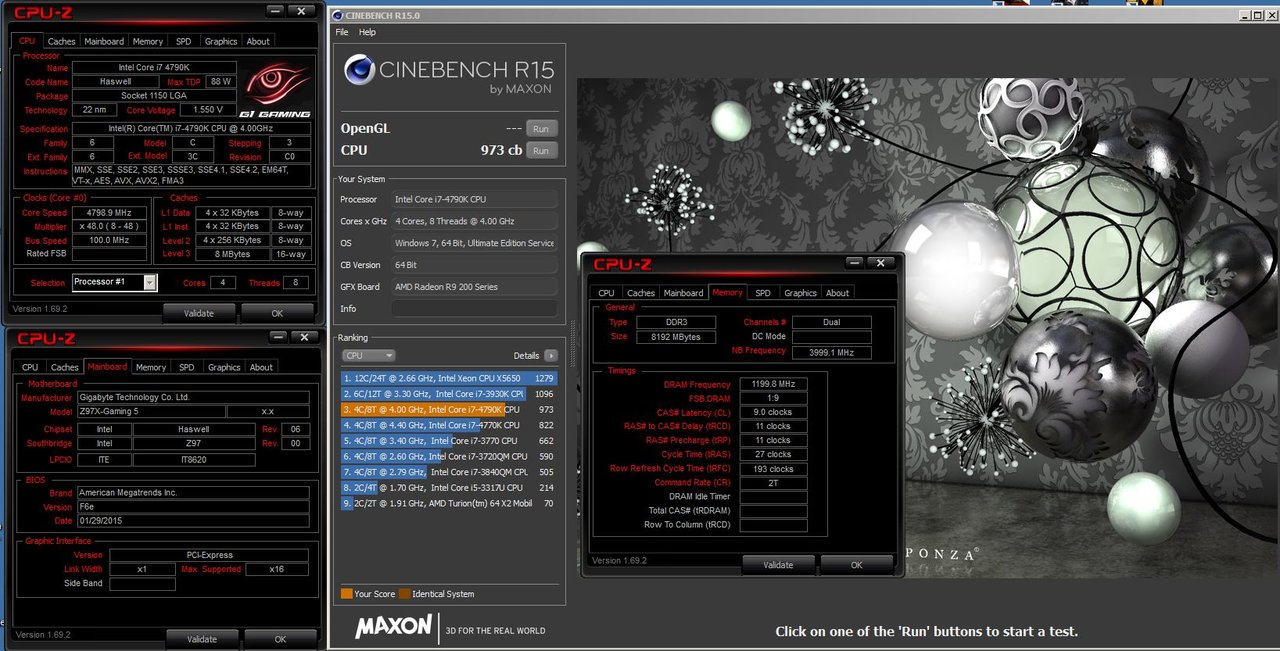Click the Cinebench app icon in its title bar
The image size is (1280, 651).
[x=337, y=16]
